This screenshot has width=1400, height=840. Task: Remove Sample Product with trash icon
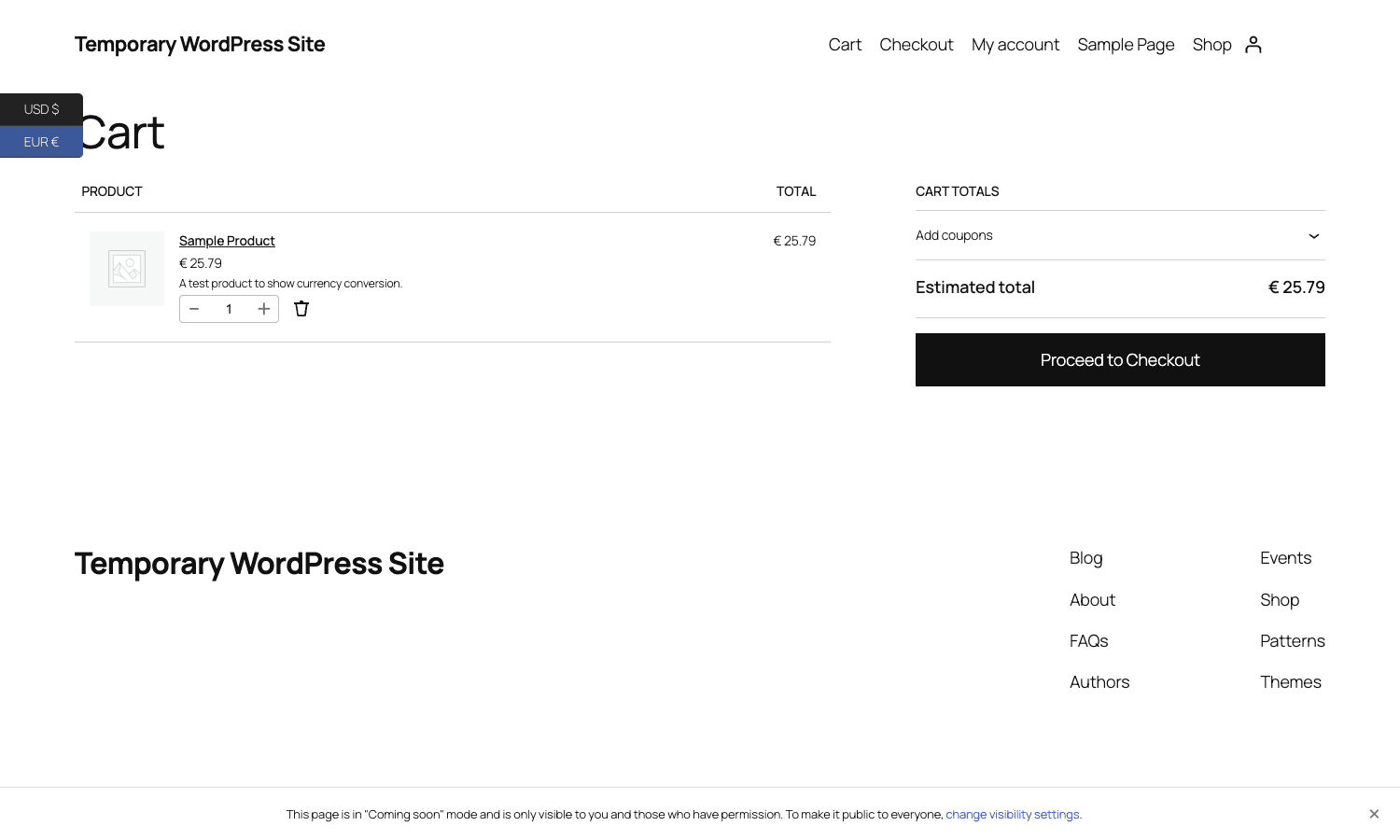pyautogui.click(x=301, y=309)
